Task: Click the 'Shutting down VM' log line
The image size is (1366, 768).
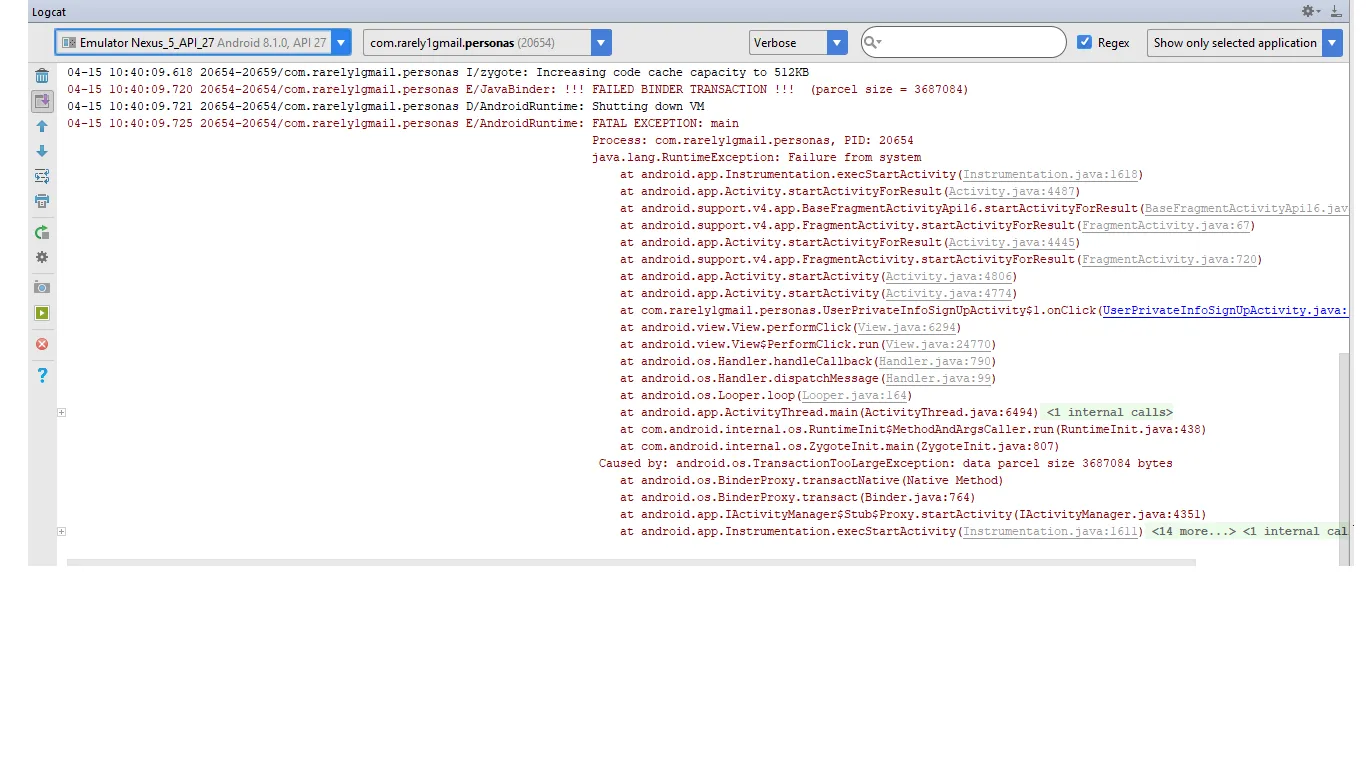Action: (386, 106)
